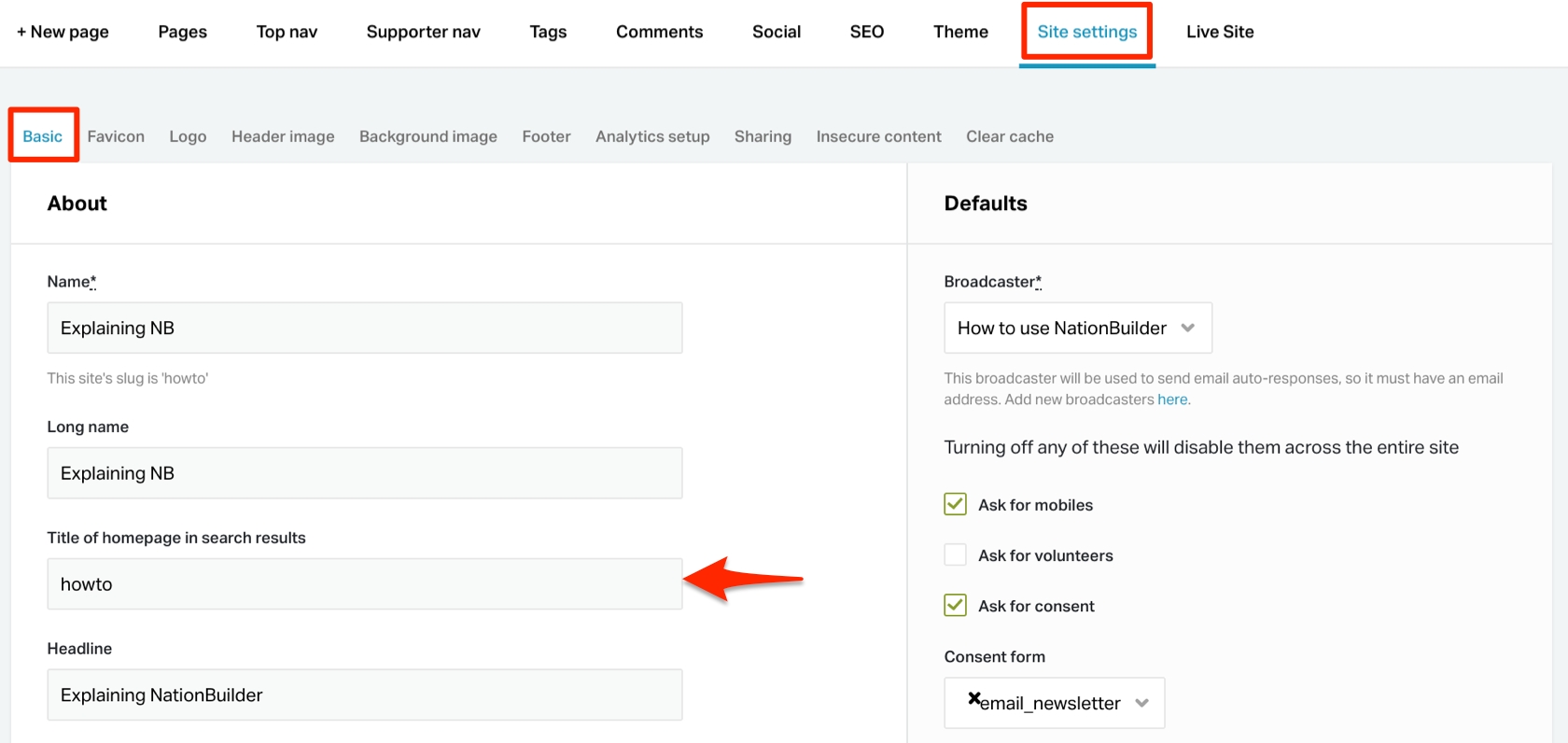Image resolution: width=1568 pixels, height=743 pixels.
Task: View the Live Site
Action: [x=1219, y=32]
